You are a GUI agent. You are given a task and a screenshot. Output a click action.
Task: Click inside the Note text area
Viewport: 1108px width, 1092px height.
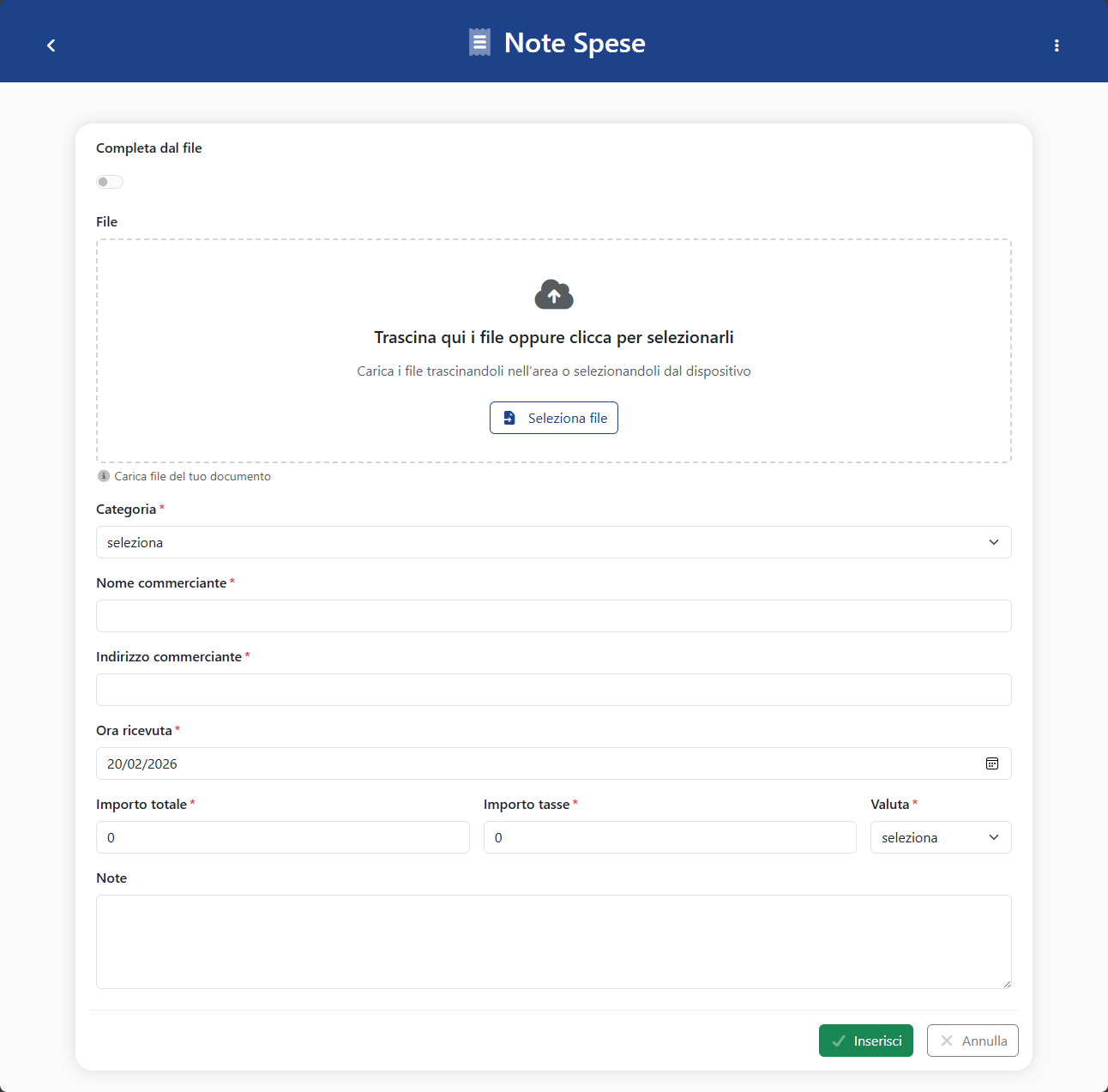553,941
